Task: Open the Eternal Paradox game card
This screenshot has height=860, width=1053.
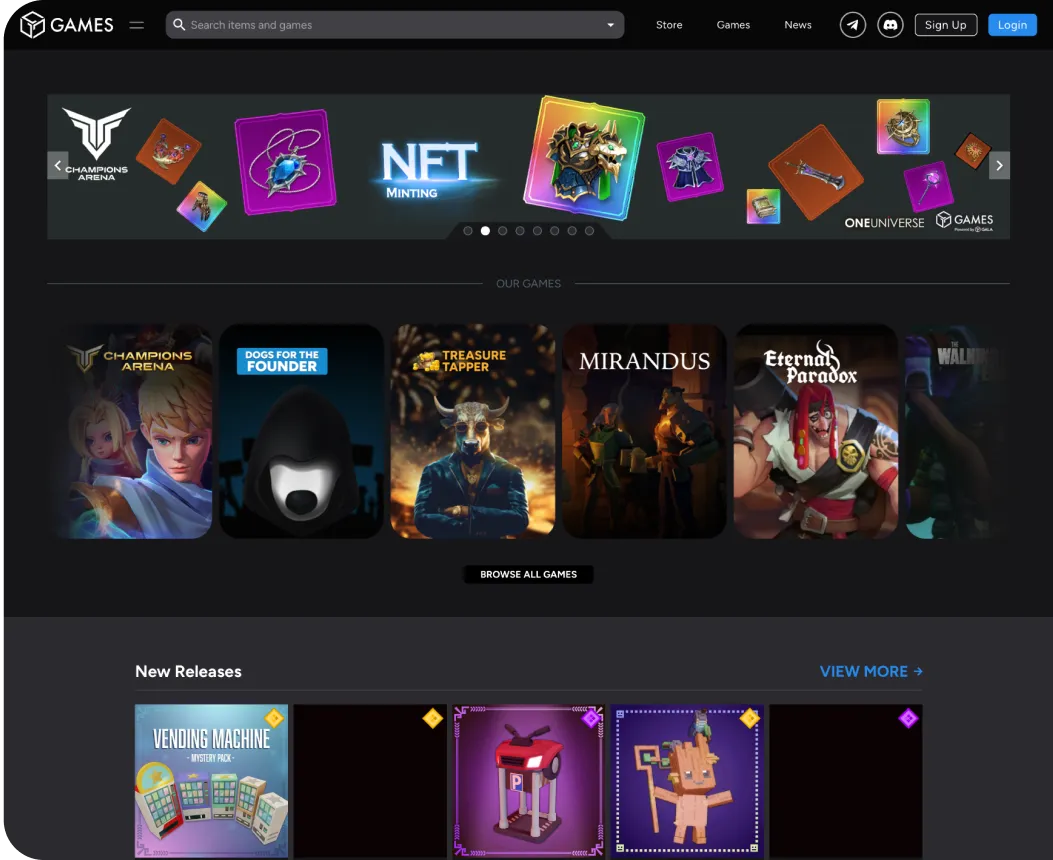Action: [x=816, y=431]
